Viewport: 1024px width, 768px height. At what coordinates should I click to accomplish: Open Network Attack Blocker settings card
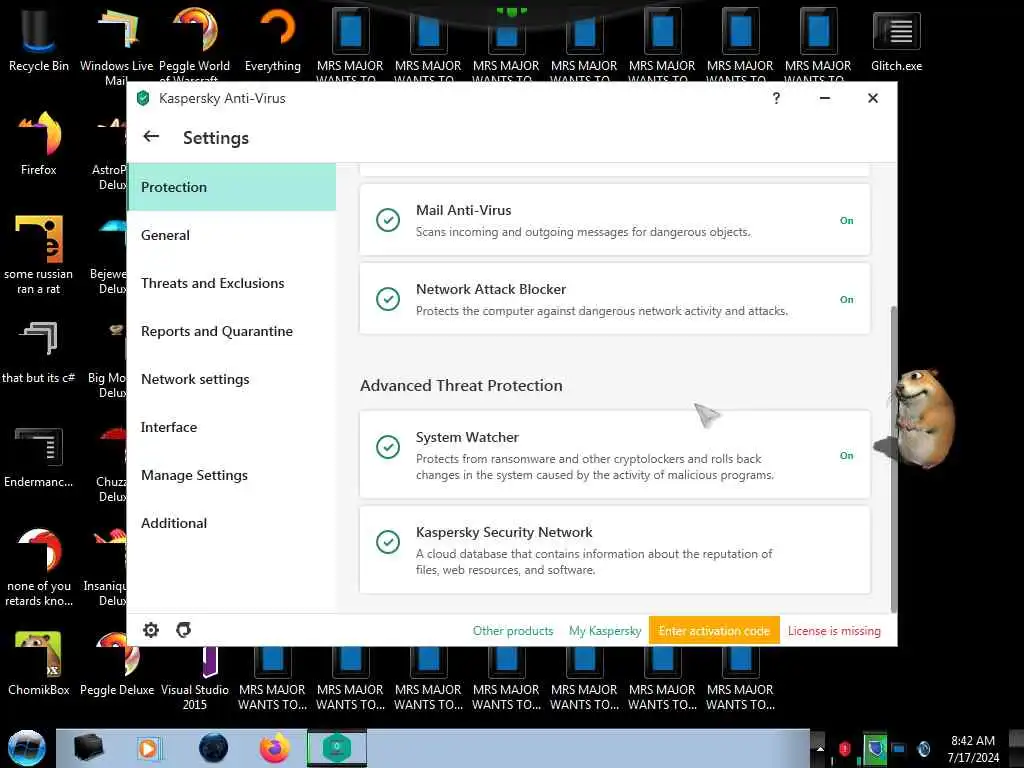(615, 299)
